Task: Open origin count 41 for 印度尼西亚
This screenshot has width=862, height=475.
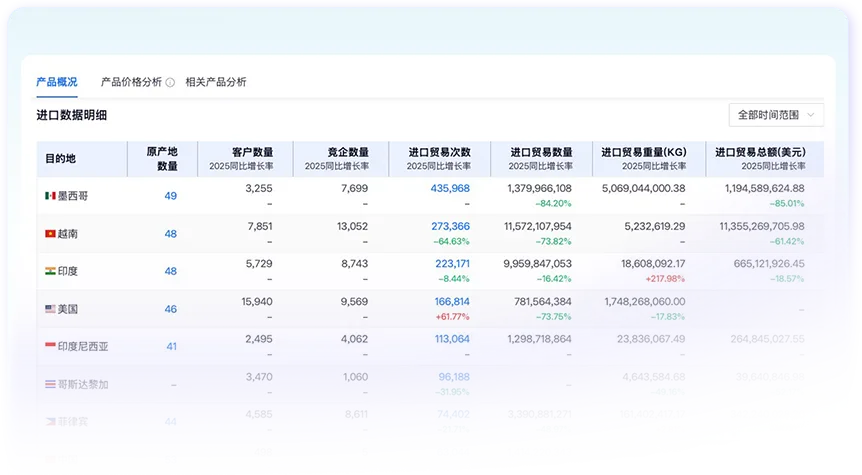Action: [172, 346]
